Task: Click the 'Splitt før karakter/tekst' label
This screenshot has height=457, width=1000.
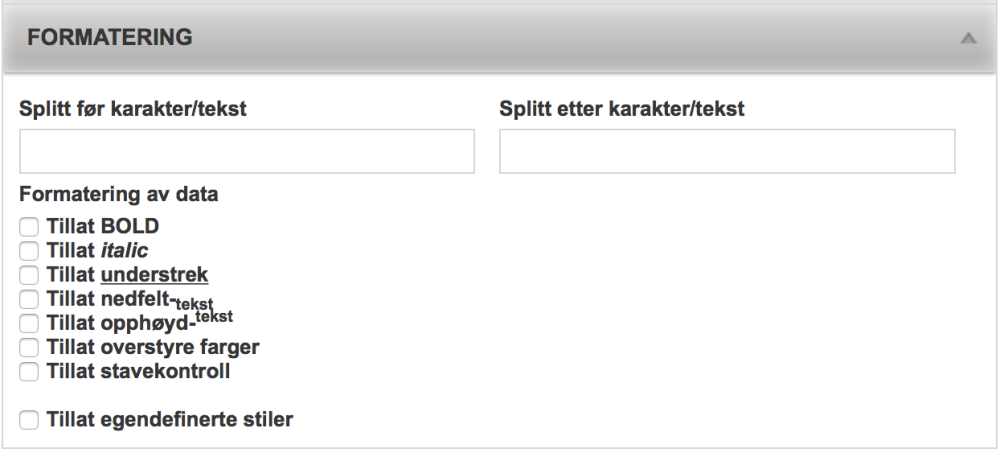Action: tap(133, 109)
